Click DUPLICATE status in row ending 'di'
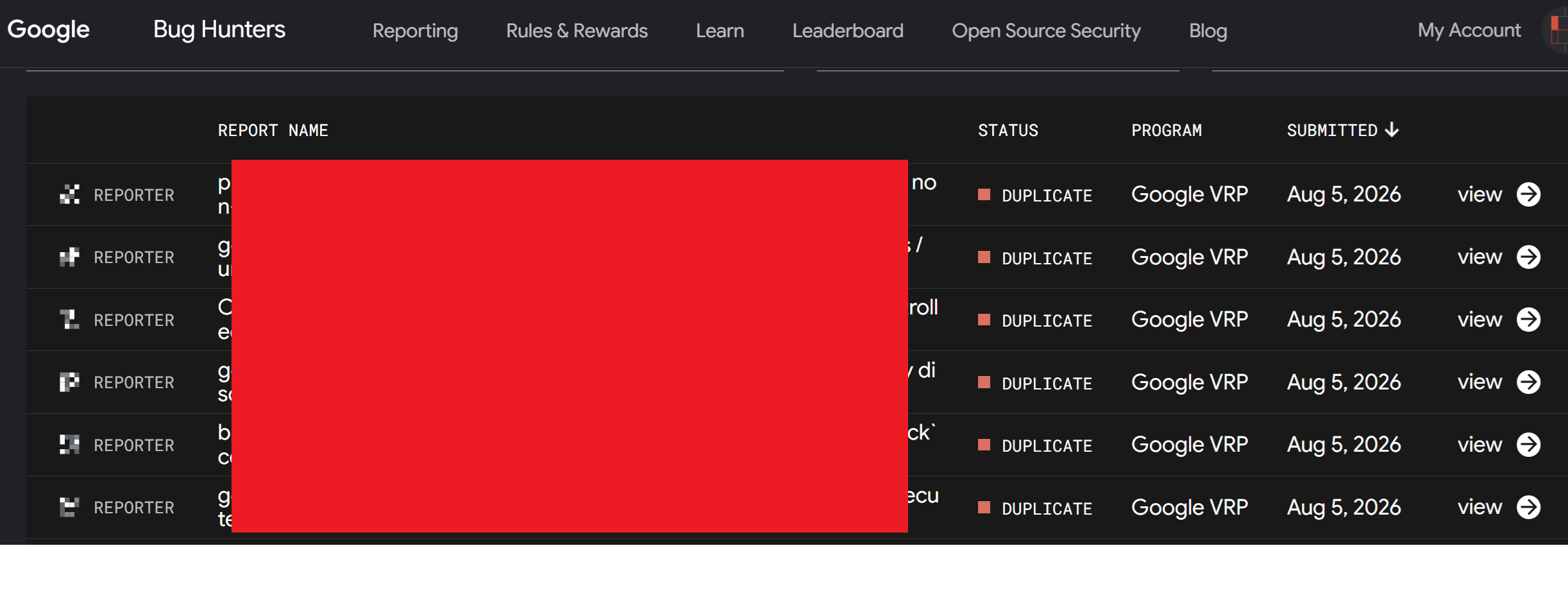 1047,383
